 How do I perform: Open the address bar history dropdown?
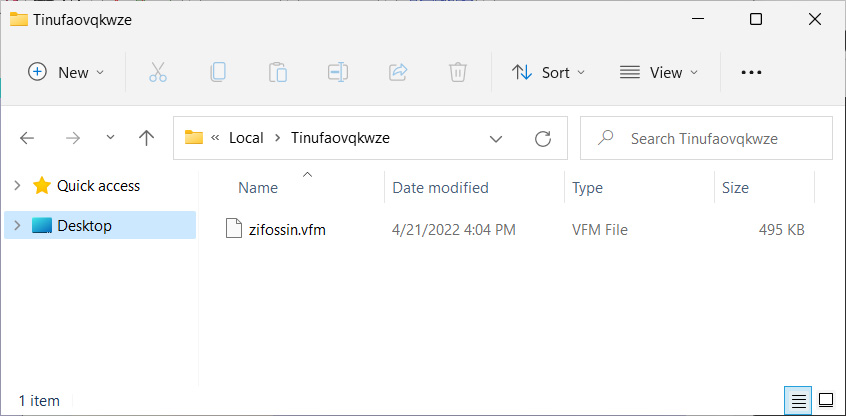[495, 138]
